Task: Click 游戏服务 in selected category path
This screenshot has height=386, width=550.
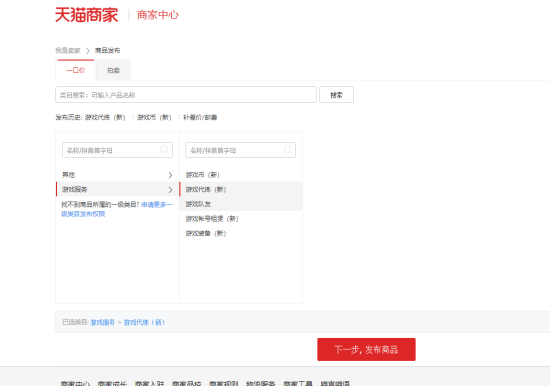Action: [x=102, y=322]
